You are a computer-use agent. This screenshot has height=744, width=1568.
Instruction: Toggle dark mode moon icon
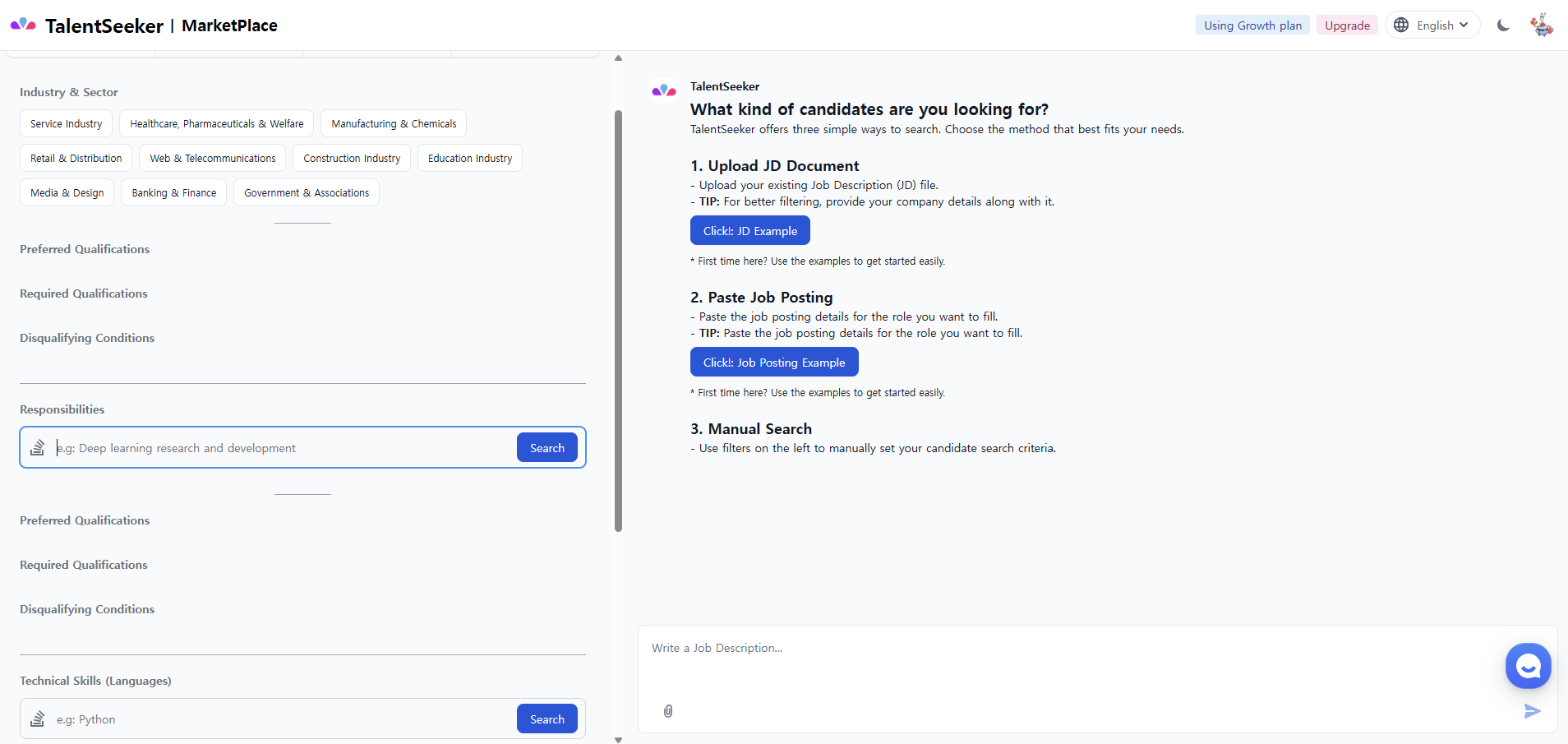tap(1503, 25)
